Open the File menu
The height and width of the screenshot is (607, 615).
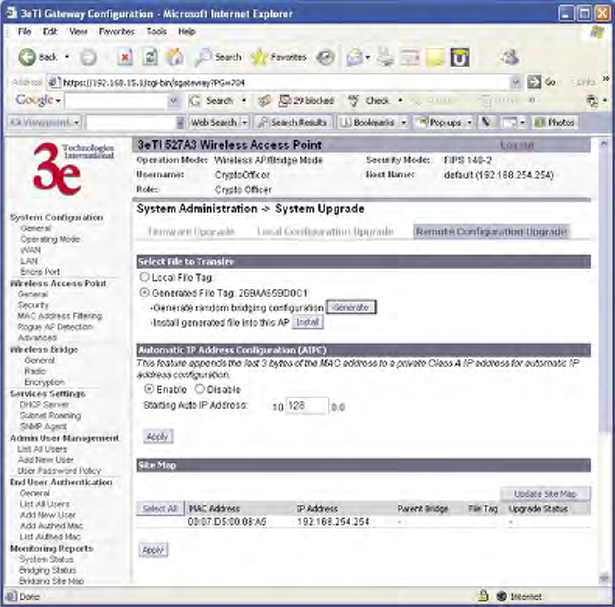(24, 31)
